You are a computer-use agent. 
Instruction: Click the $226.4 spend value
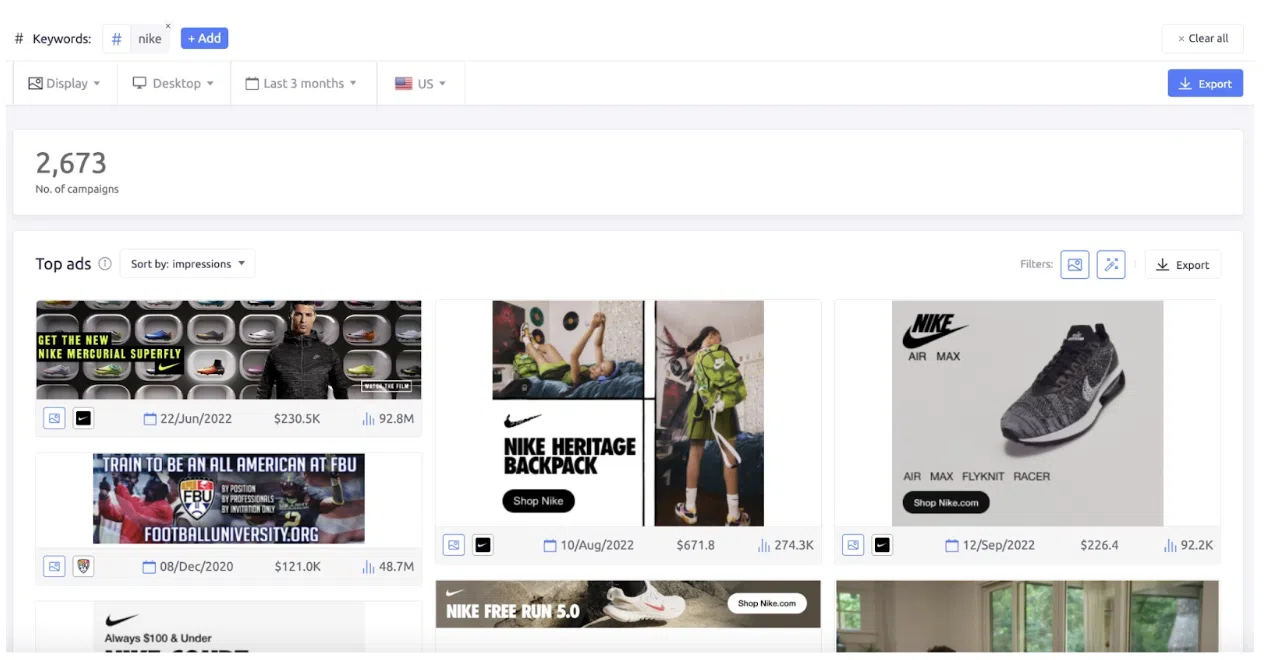point(1099,546)
